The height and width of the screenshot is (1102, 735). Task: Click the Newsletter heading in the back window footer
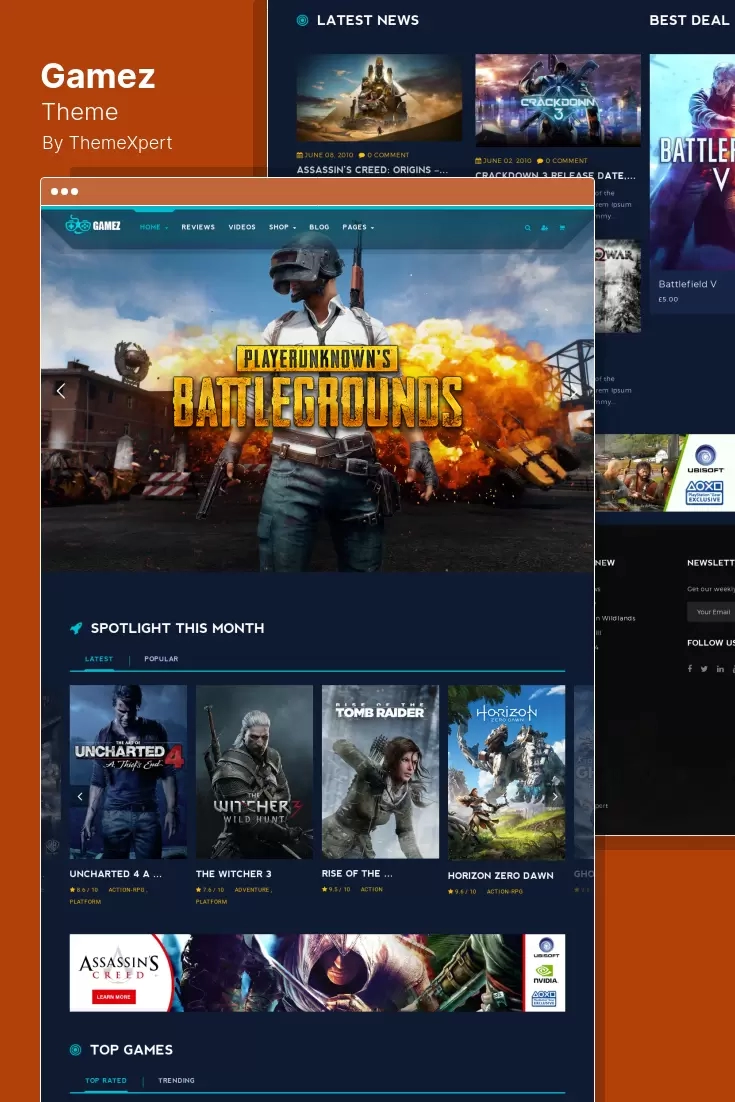(x=711, y=563)
